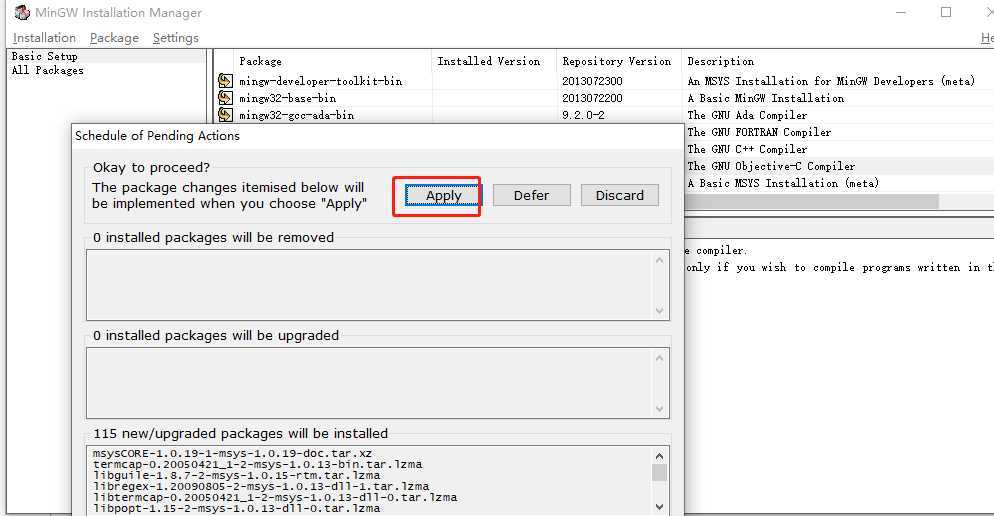Sort by Repository Version column header
994x516 pixels.
pos(618,61)
